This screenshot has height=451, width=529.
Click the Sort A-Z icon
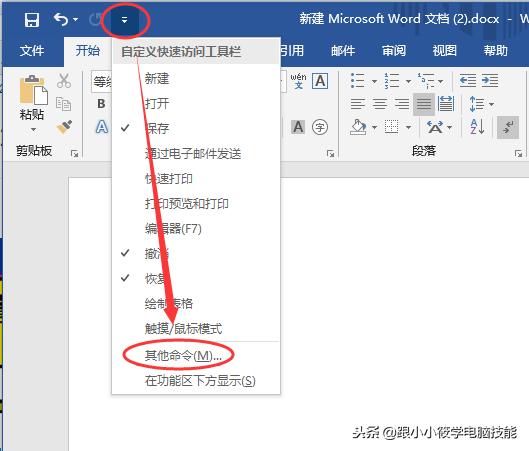coord(477,127)
